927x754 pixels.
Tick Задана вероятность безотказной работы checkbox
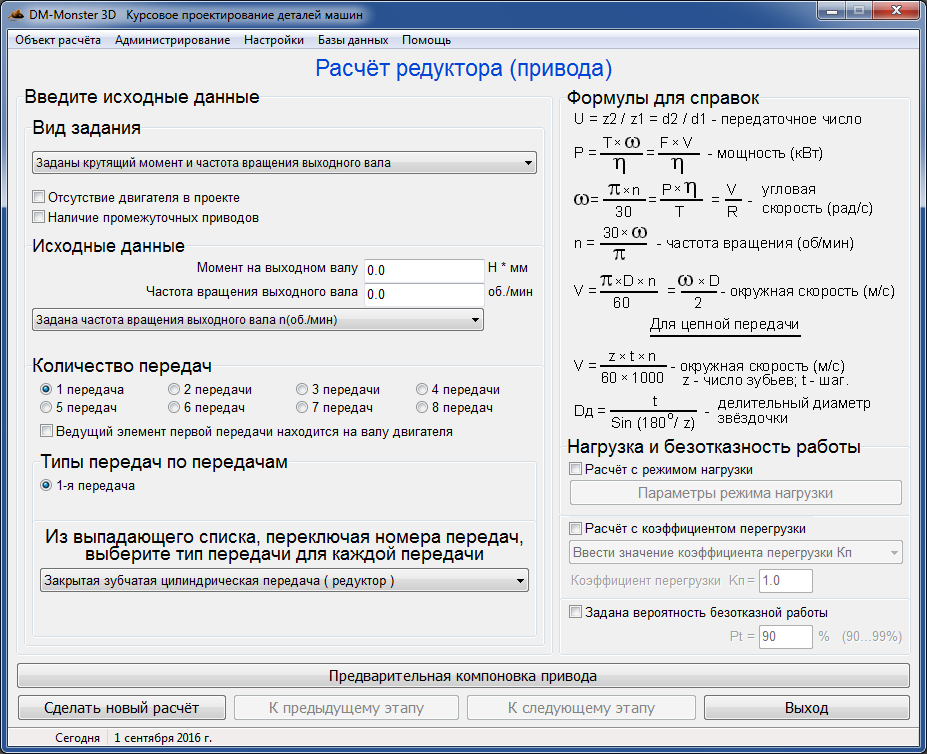coord(575,612)
